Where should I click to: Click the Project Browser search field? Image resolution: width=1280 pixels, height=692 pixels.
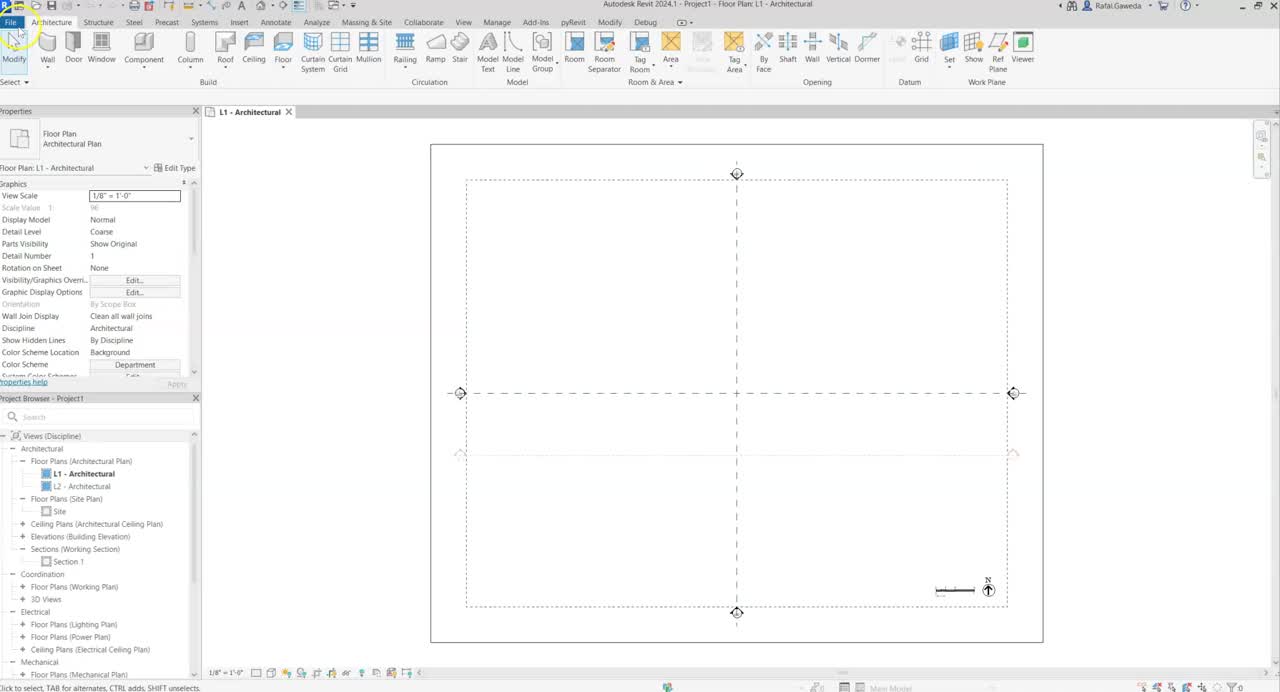pyautogui.click(x=100, y=417)
